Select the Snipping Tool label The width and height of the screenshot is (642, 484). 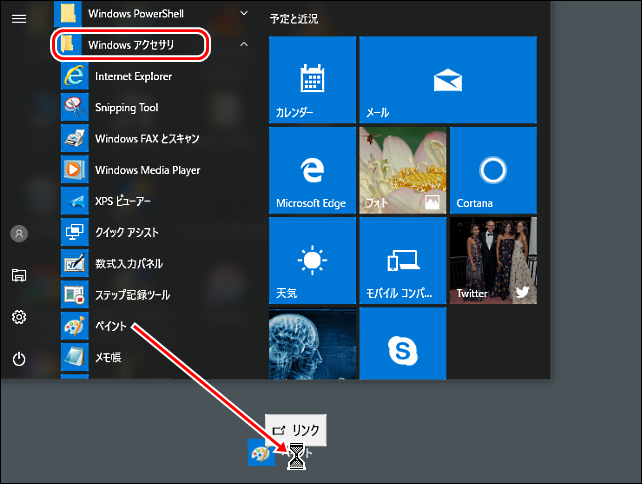(x=127, y=108)
